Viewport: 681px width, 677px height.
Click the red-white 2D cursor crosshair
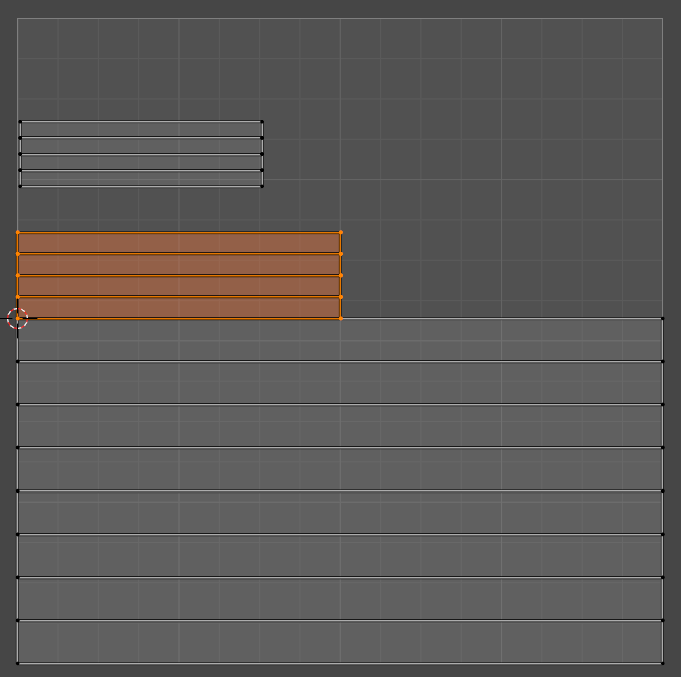pyautogui.click(x=17, y=318)
